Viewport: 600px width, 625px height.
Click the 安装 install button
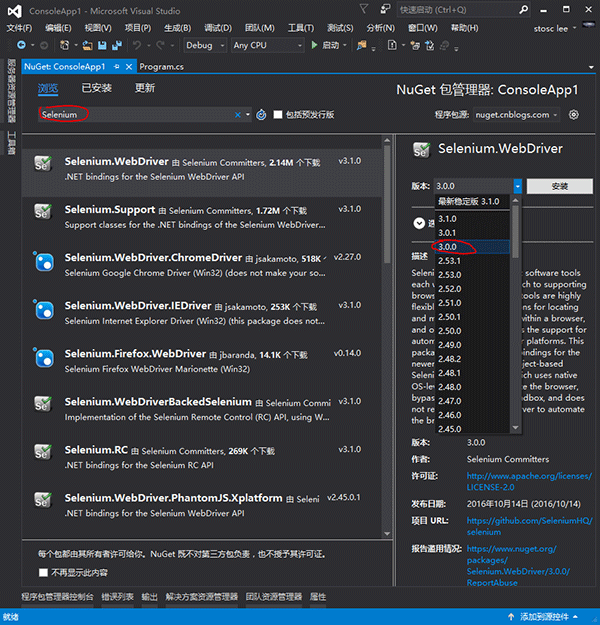coord(559,186)
